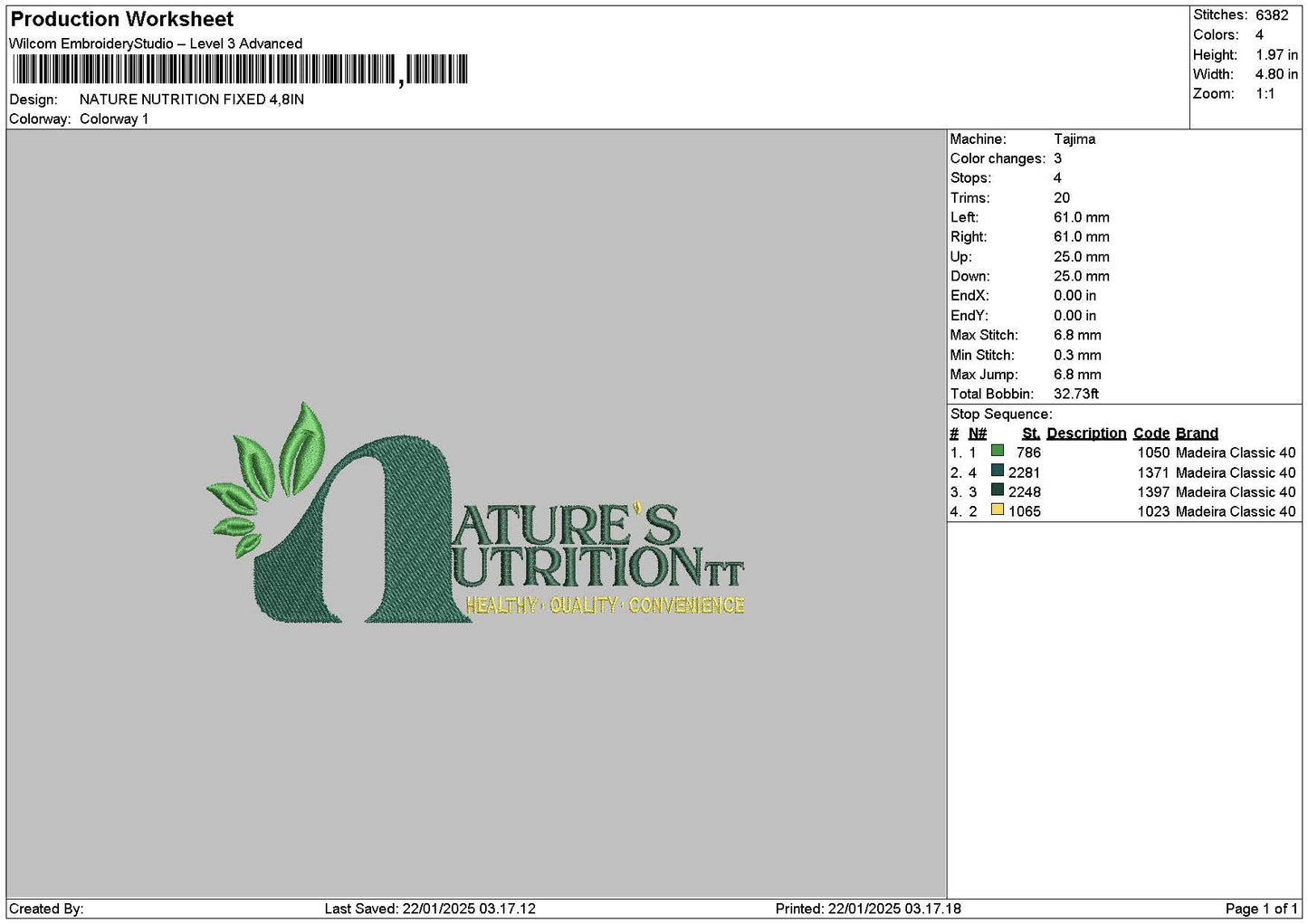
Task: Click the Right value '61.0 mm'
Action: click(1082, 237)
